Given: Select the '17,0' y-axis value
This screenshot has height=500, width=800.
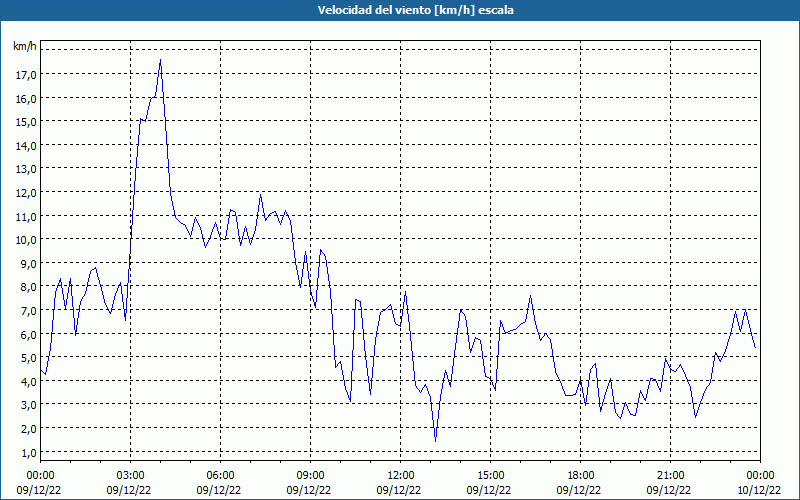Looking at the screenshot, I should 27,75.
